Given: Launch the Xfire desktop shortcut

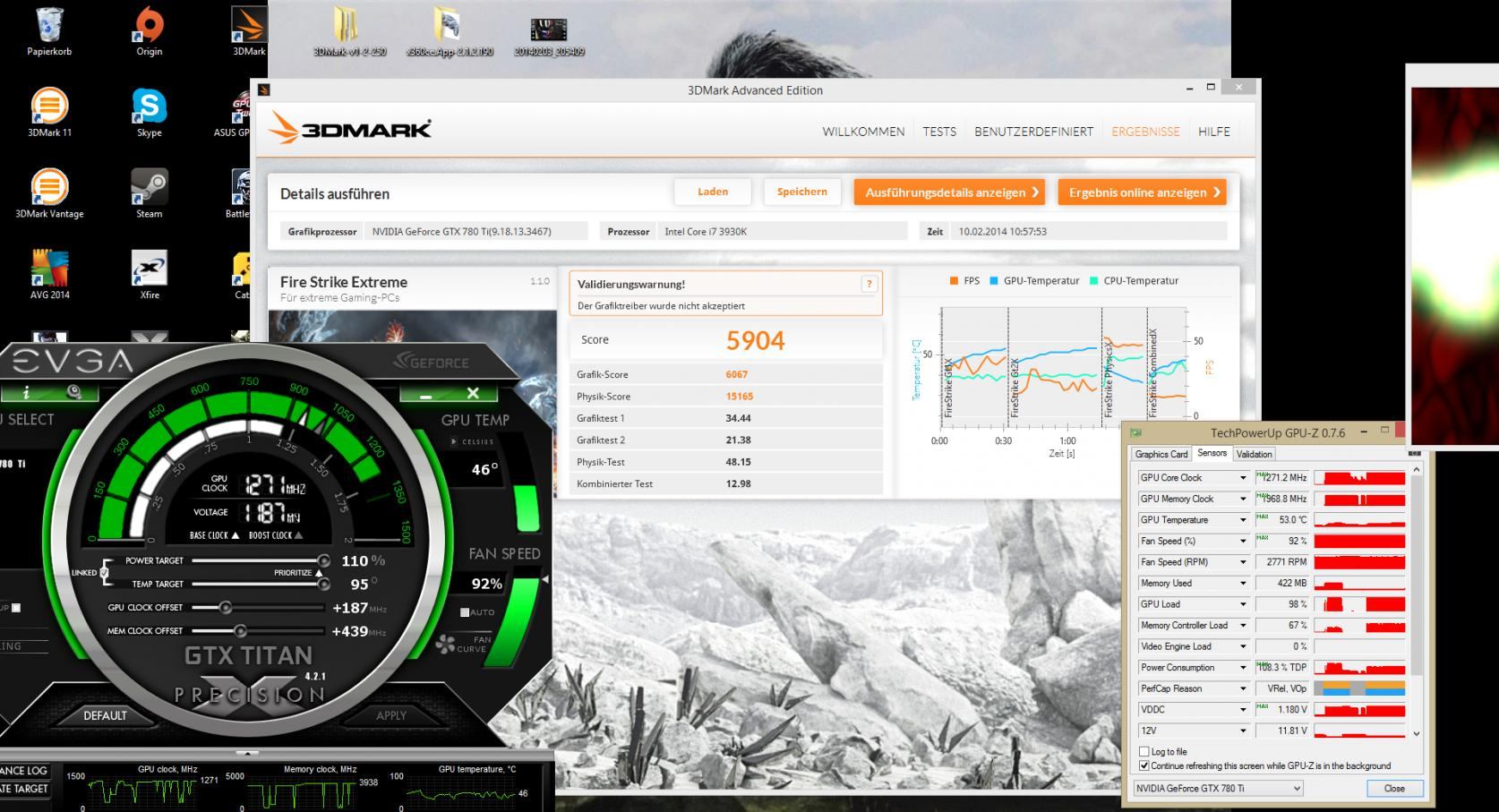Looking at the screenshot, I should [x=149, y=274].
